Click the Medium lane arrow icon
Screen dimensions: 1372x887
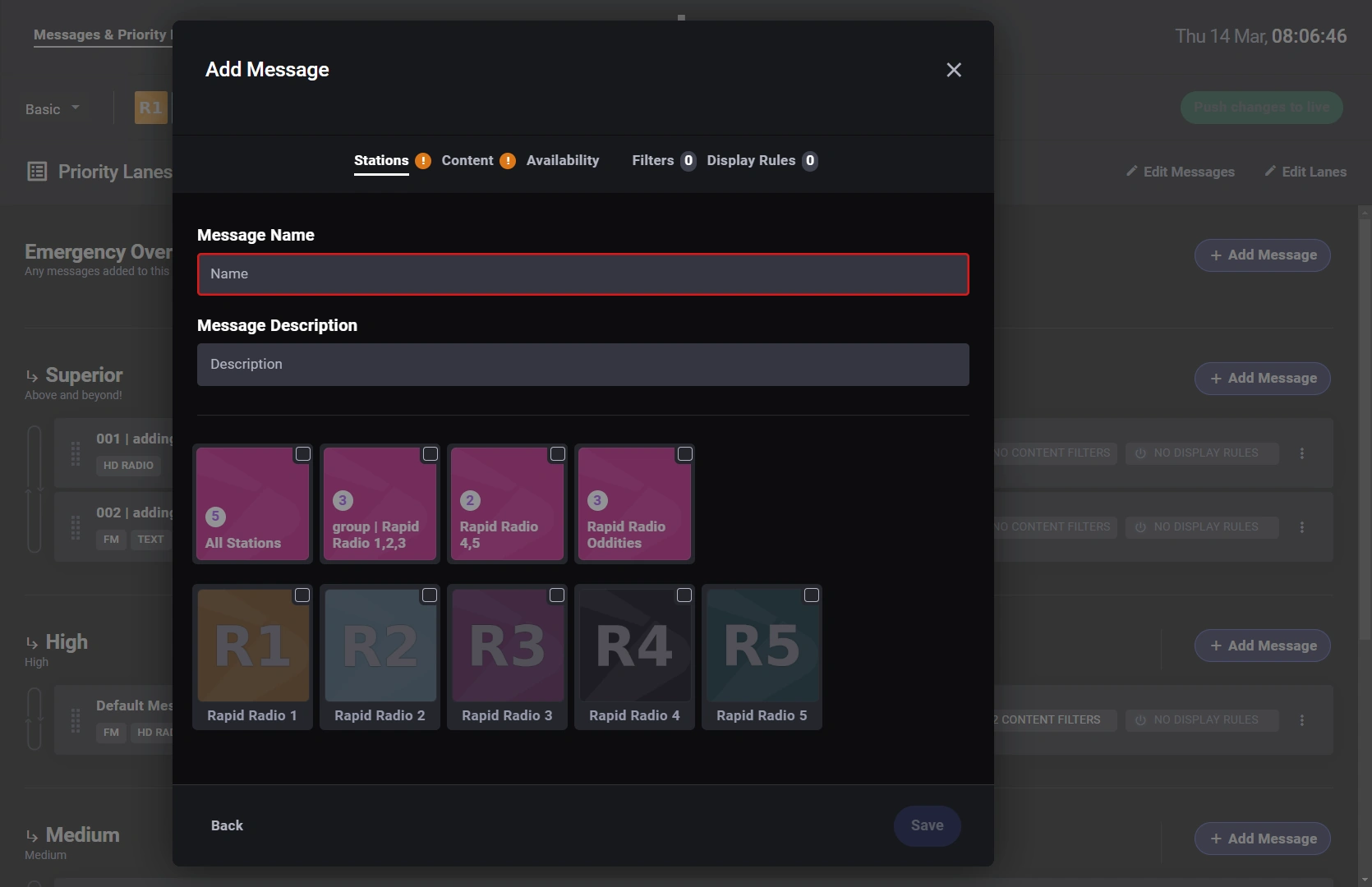pos(32,836)
